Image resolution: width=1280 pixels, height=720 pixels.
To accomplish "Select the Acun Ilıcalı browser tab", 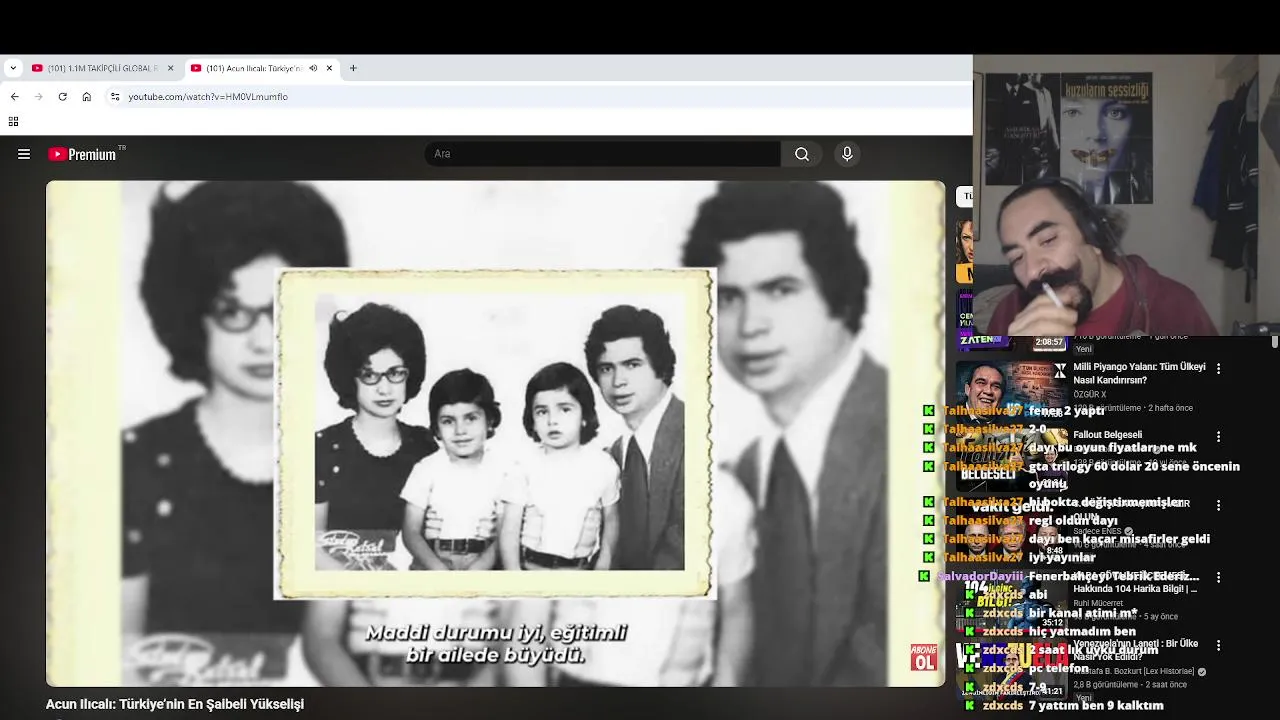I will (x=254, y=68).
